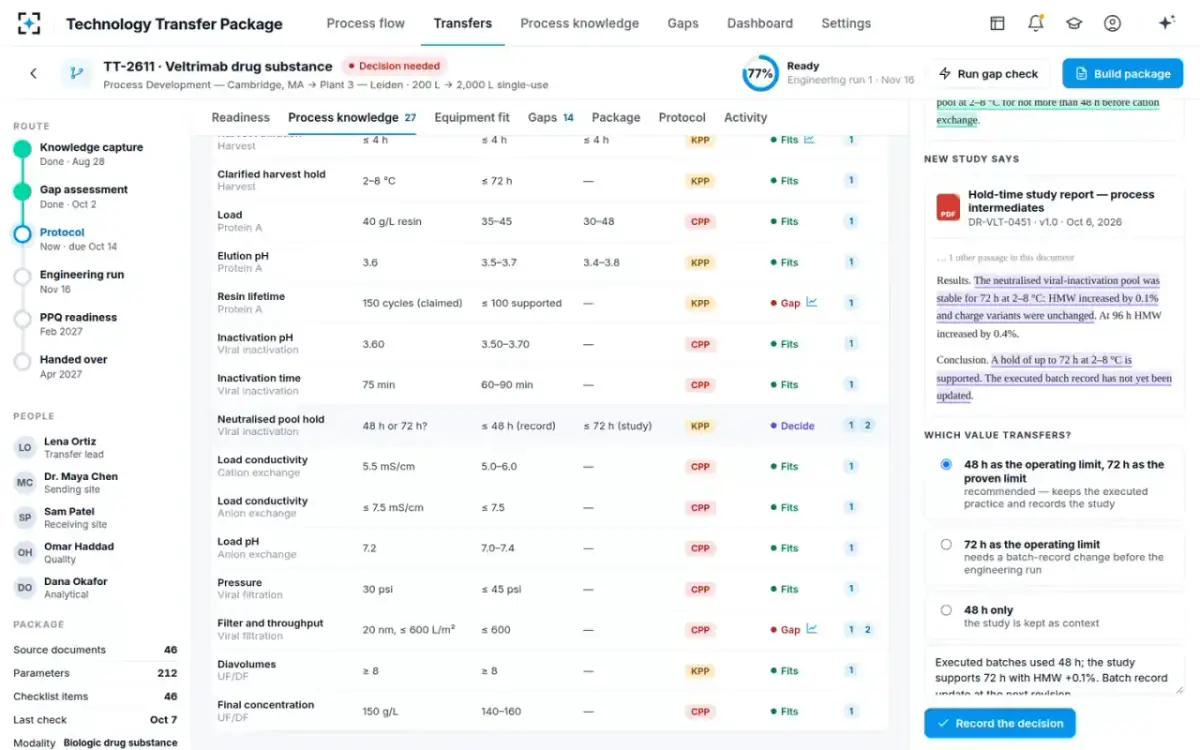Click the Build package button
This screenshot has height=750, width=1200.
[x=1122, y=73]
